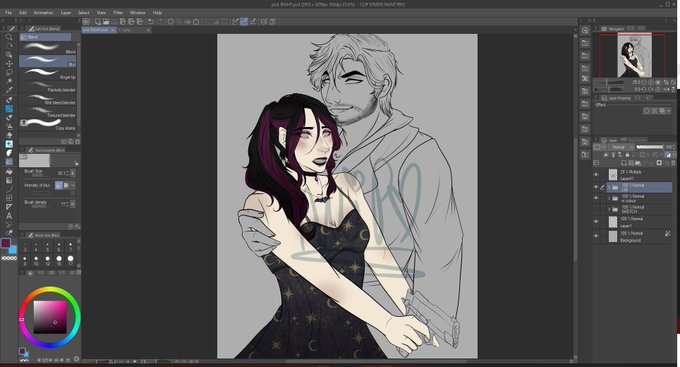Open the Intensity of blur dropdown arrow
Viewport: 680px width, 367px height.
coord(73,186)
